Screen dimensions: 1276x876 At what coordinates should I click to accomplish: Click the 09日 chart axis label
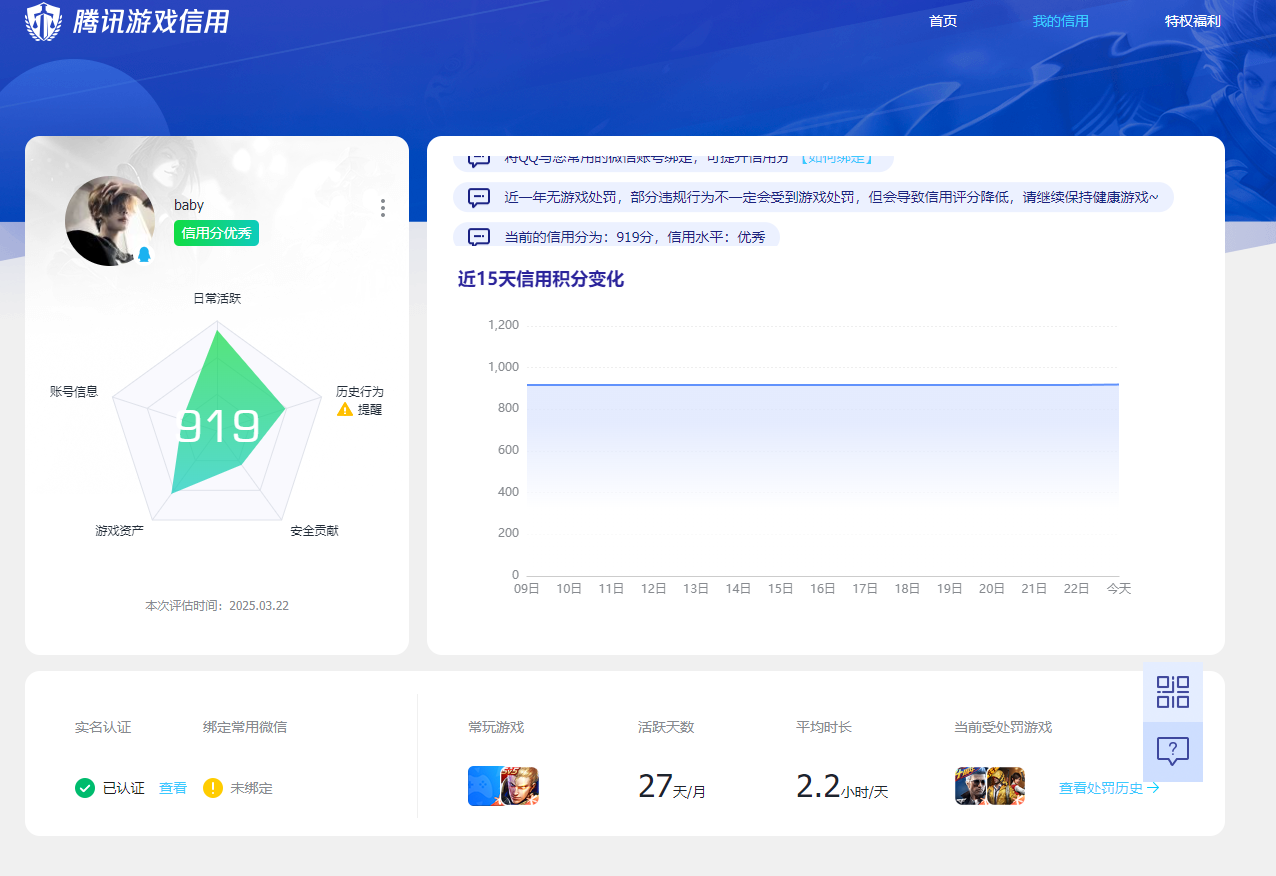[x=527, y=589]
